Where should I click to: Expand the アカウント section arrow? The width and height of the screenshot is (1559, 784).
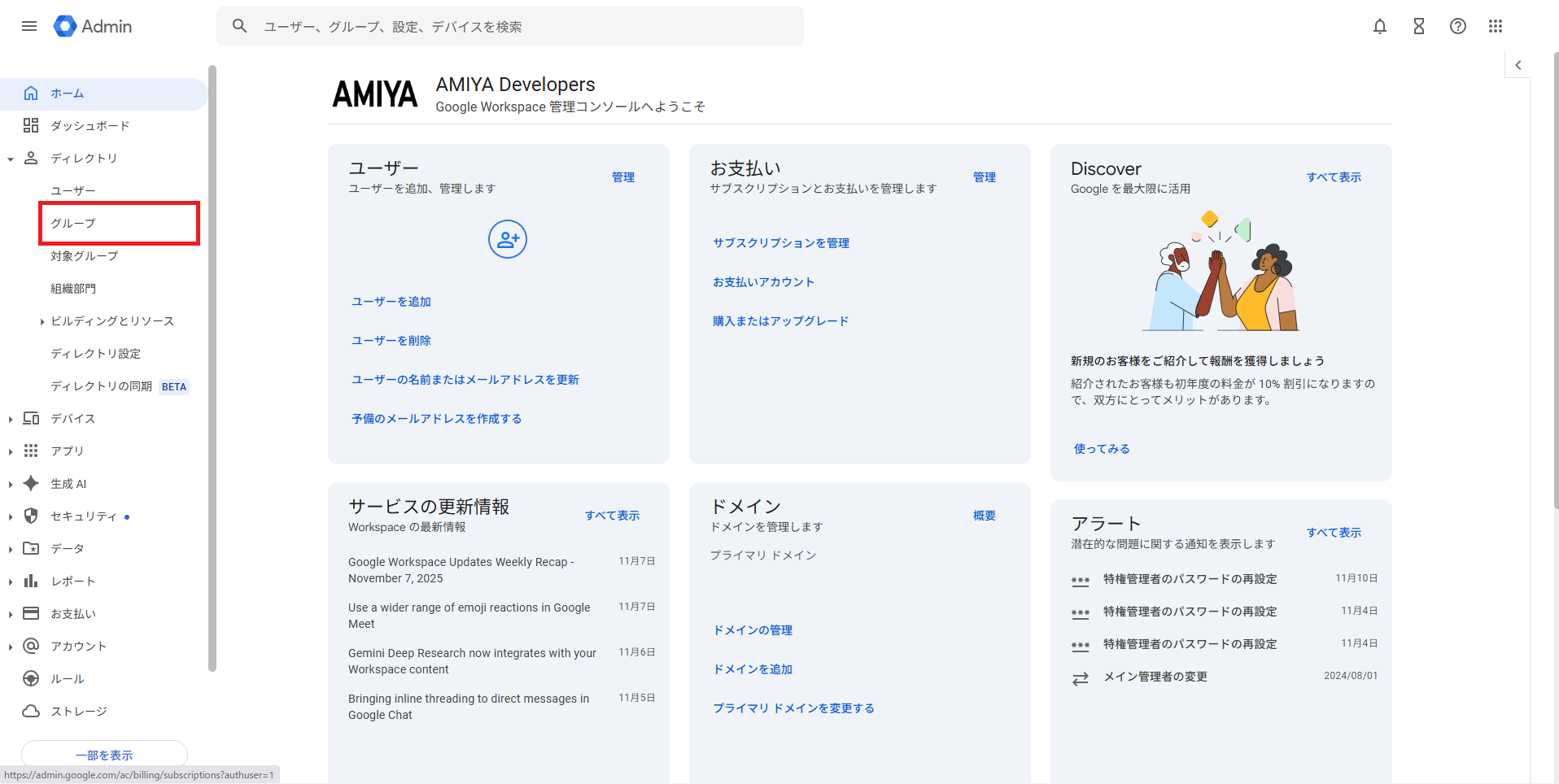coord(11,647)
